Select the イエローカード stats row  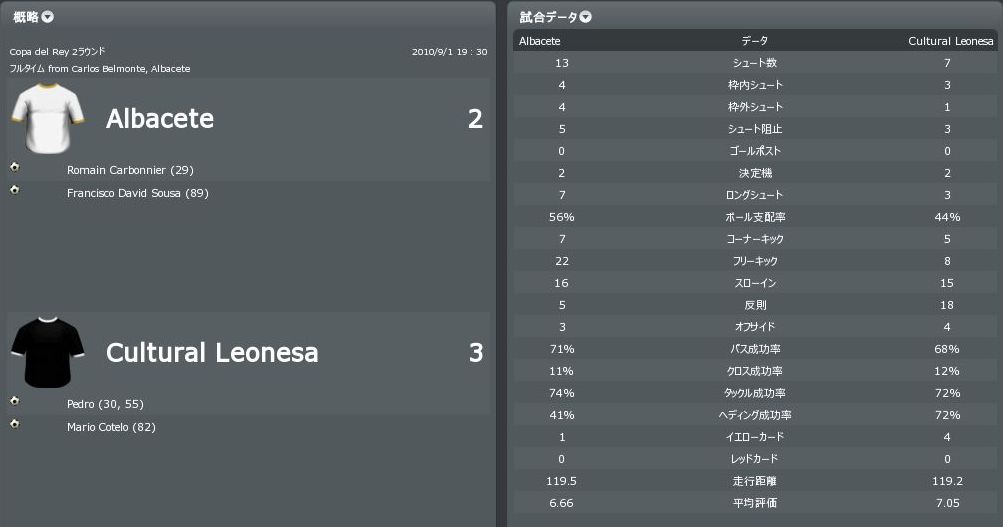click(754, 437)
